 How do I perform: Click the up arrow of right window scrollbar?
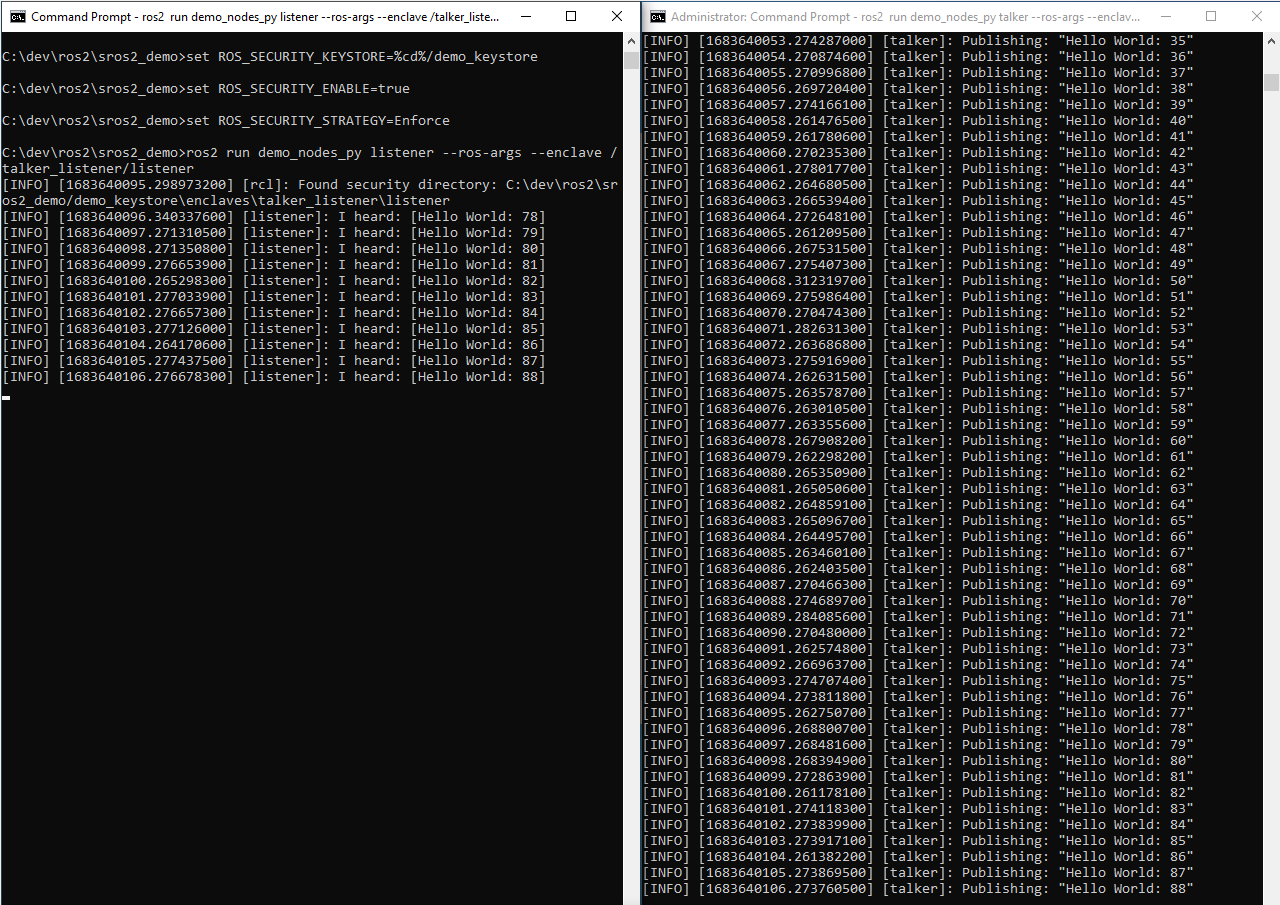pyautogui.click(x=1272, y=40)
